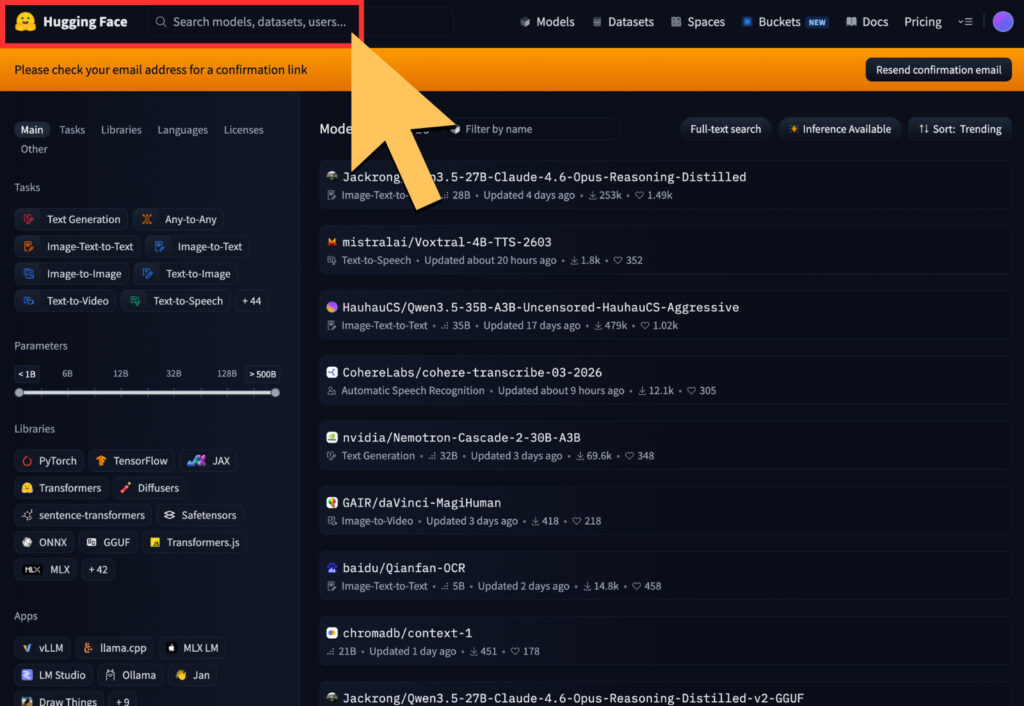
Task: Click the Resend confirmation email button
Action: pyautogui.click(x=938, y=70)
